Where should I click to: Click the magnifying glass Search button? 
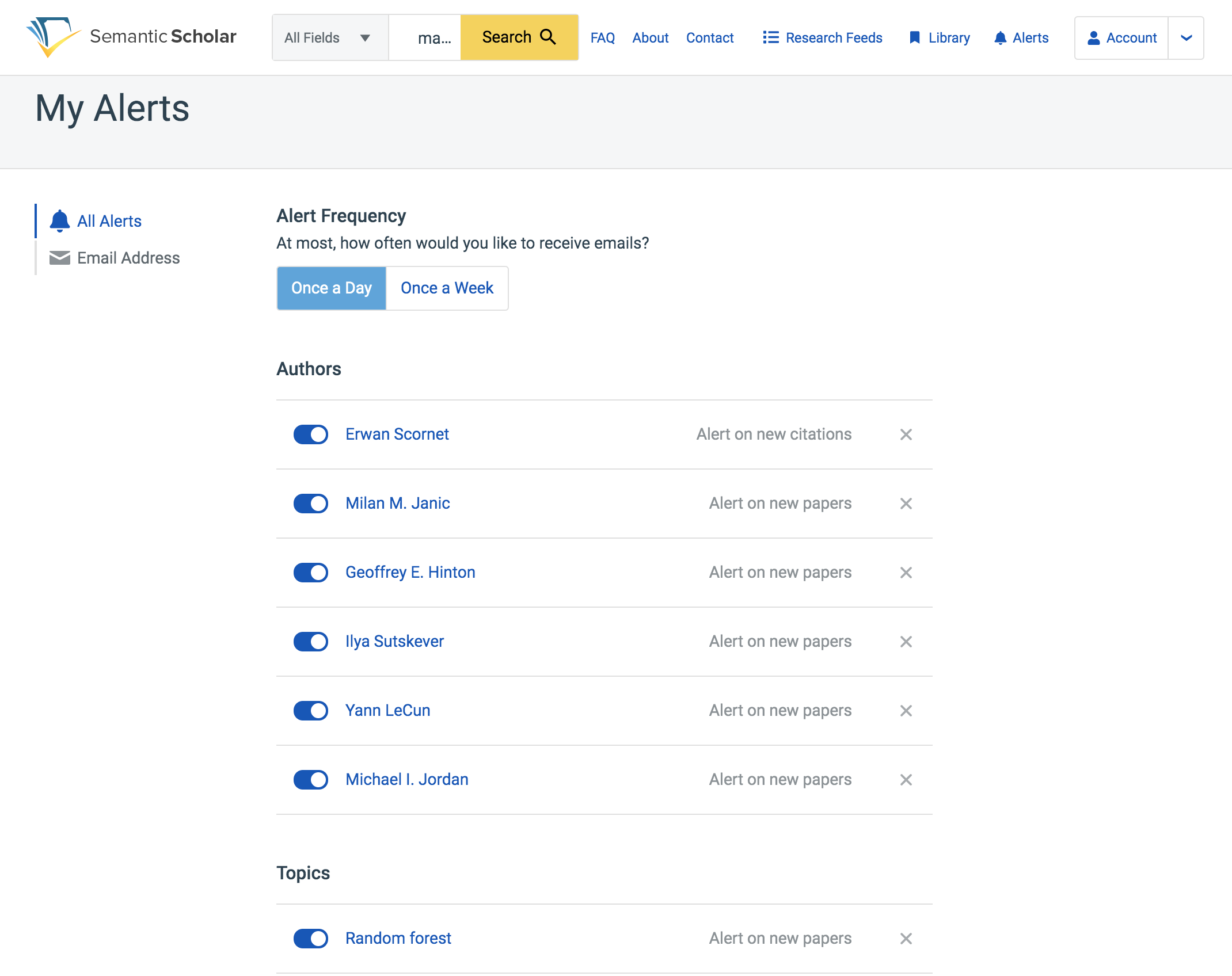519,37
